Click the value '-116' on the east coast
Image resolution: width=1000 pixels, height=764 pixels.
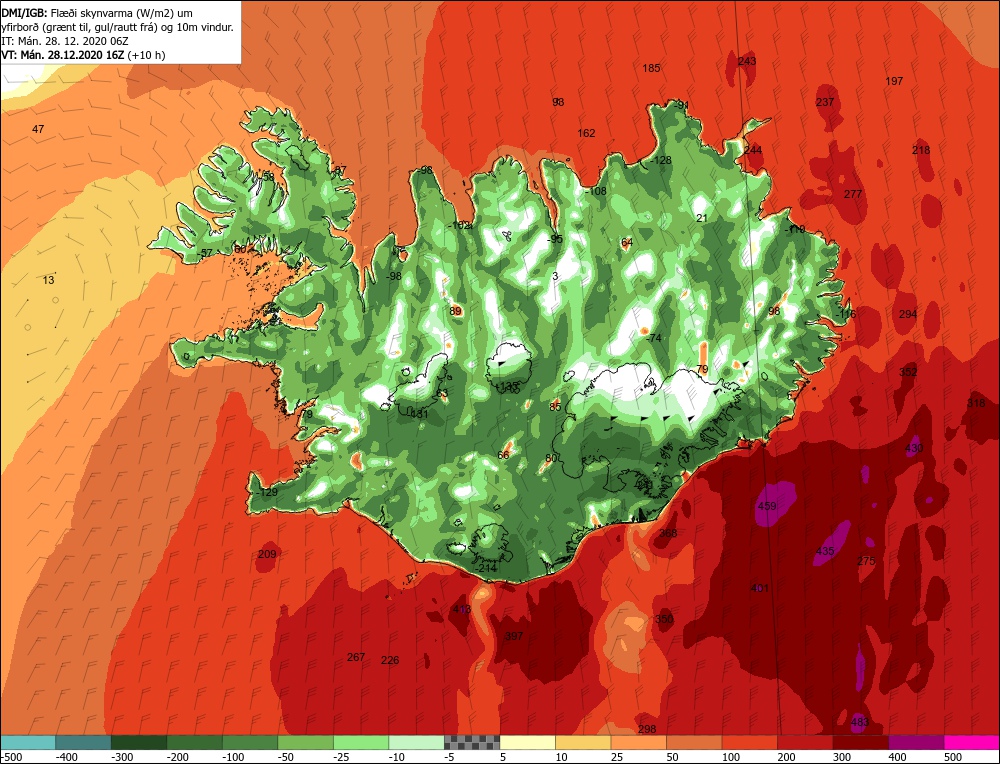846,314
